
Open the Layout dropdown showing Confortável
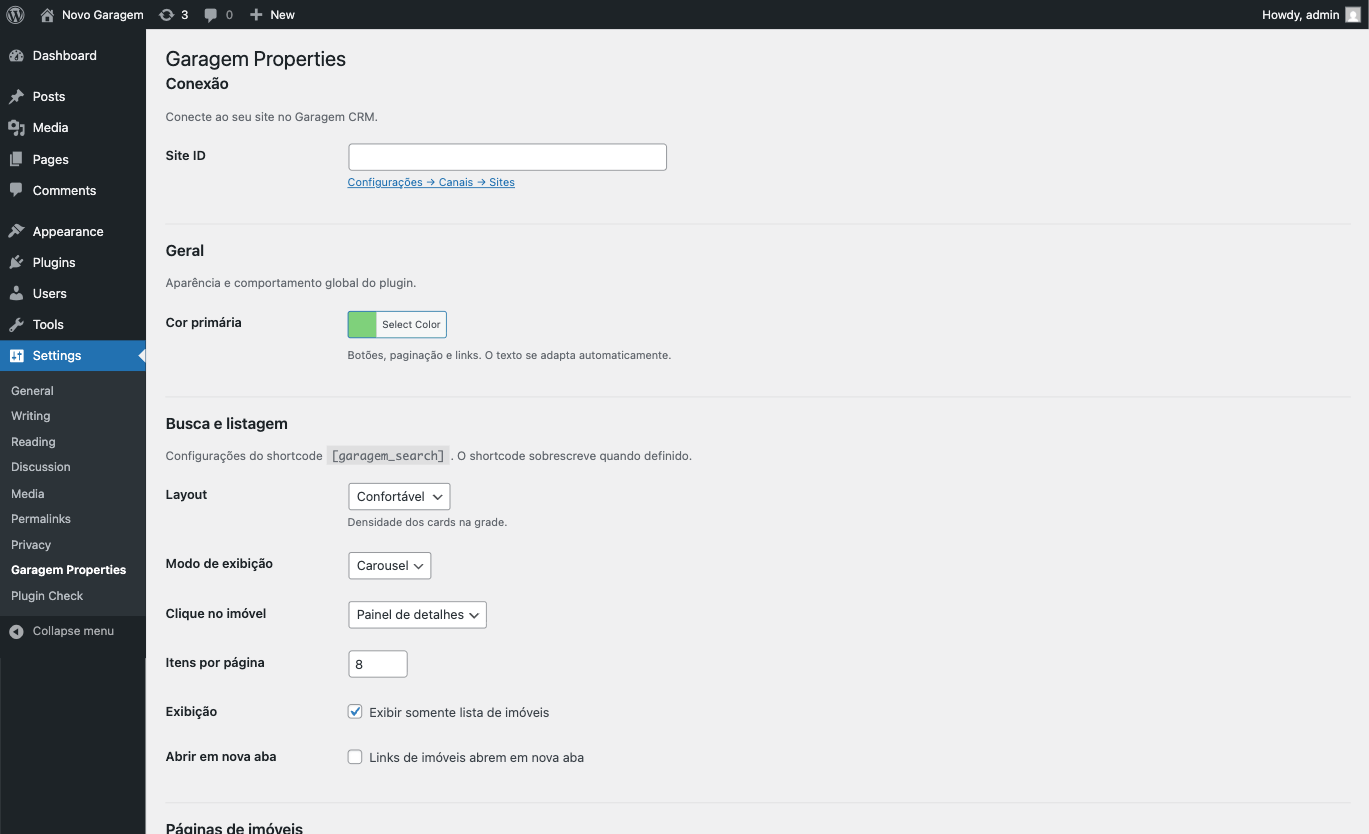[398, 496]
